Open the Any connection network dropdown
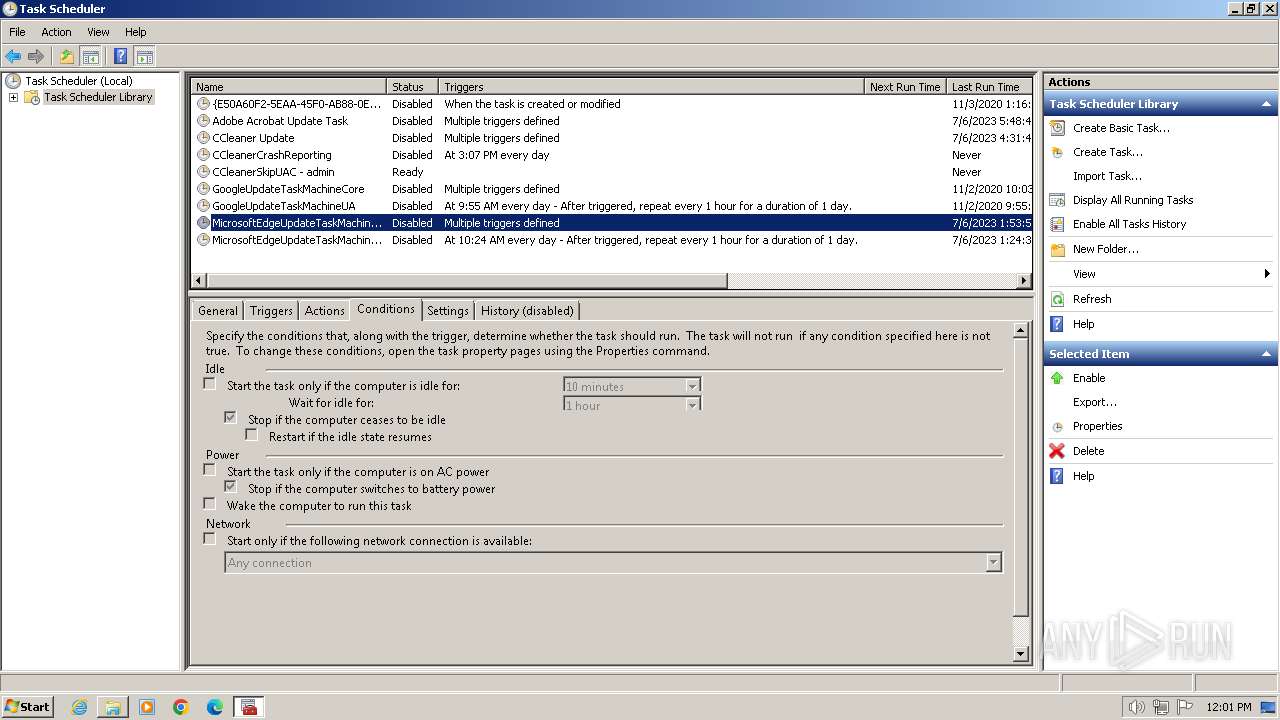 [993, 563]
